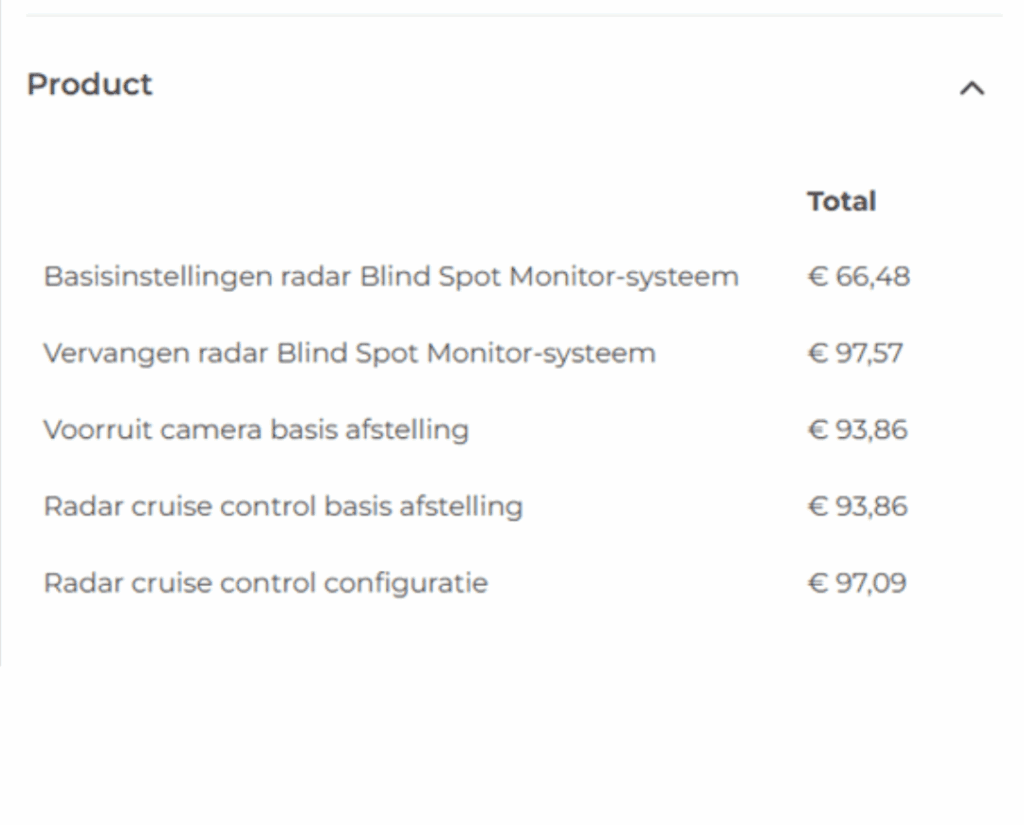Click the € 97,57 price
Screen dimensions: 1024x825
click(x=855, y=353)
